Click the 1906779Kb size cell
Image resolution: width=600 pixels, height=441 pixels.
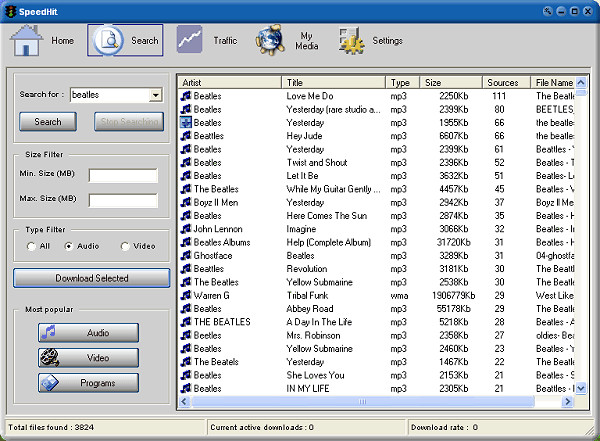[453, 295]
